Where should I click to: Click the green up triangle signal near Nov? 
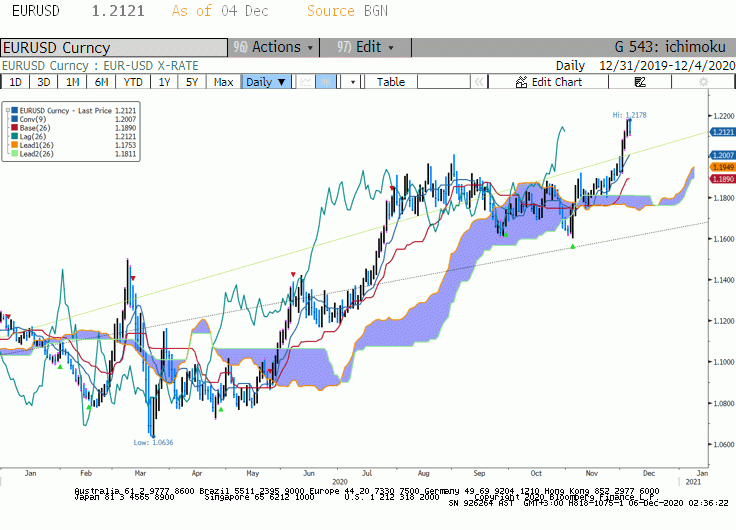[573, 246]
